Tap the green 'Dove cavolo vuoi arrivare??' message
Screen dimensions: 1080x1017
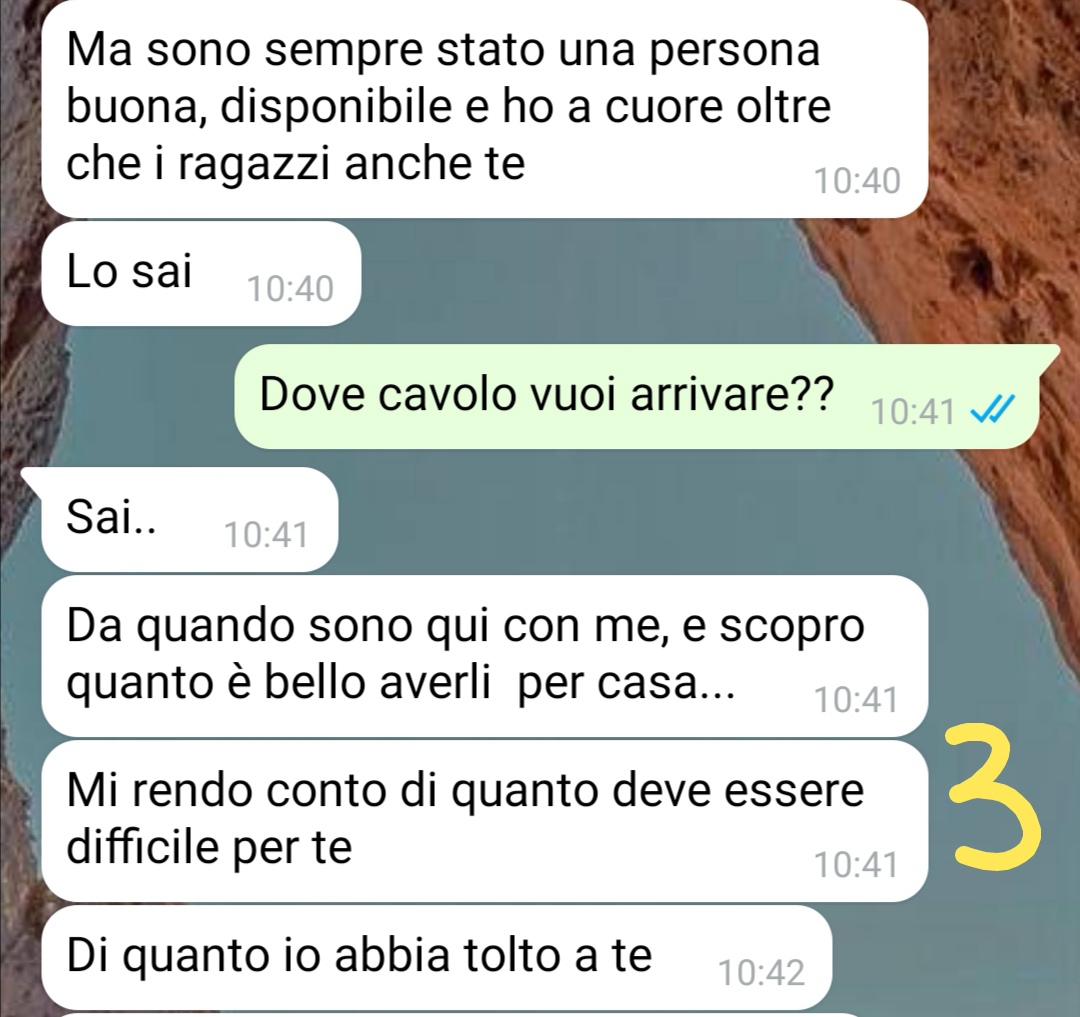point(636,397)
